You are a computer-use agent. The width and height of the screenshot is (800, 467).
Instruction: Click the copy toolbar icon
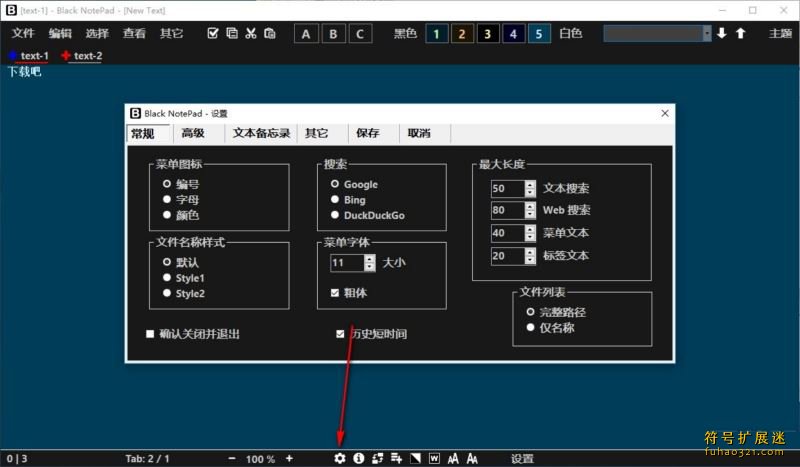(x=232, y=33)
